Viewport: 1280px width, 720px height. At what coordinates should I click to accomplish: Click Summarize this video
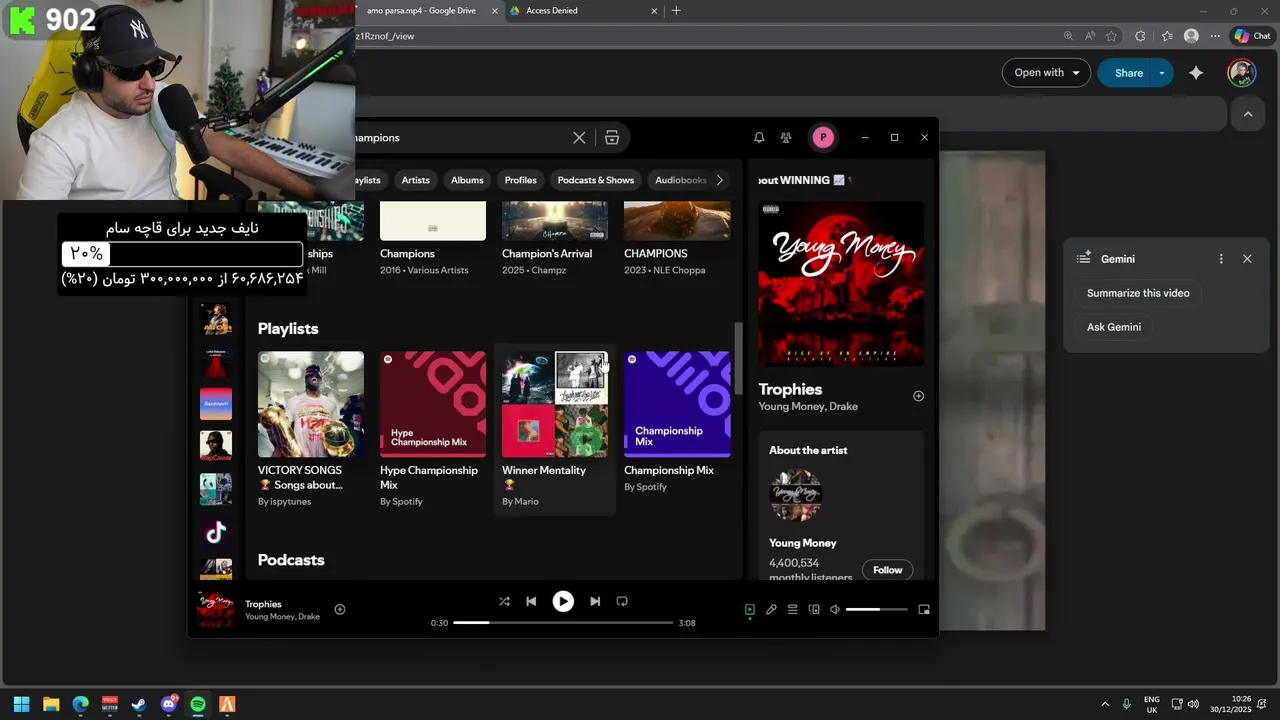tap(1138, 293)
